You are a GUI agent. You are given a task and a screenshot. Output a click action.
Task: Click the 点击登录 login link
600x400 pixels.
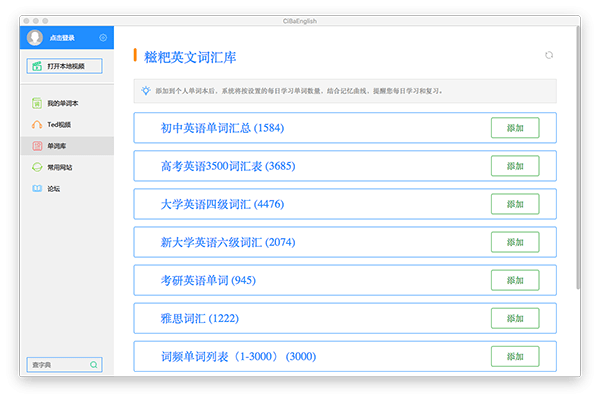pyautogui.click(x=62, y=38)
